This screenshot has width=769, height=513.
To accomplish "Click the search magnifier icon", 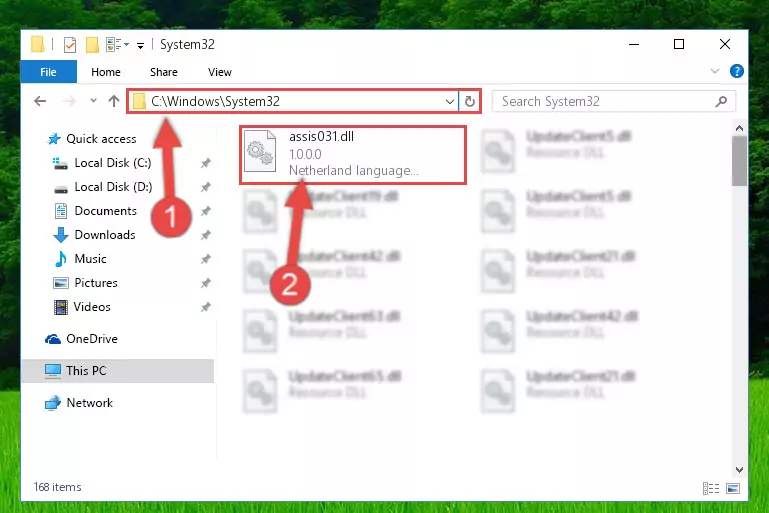I will [x=721, y=102].
